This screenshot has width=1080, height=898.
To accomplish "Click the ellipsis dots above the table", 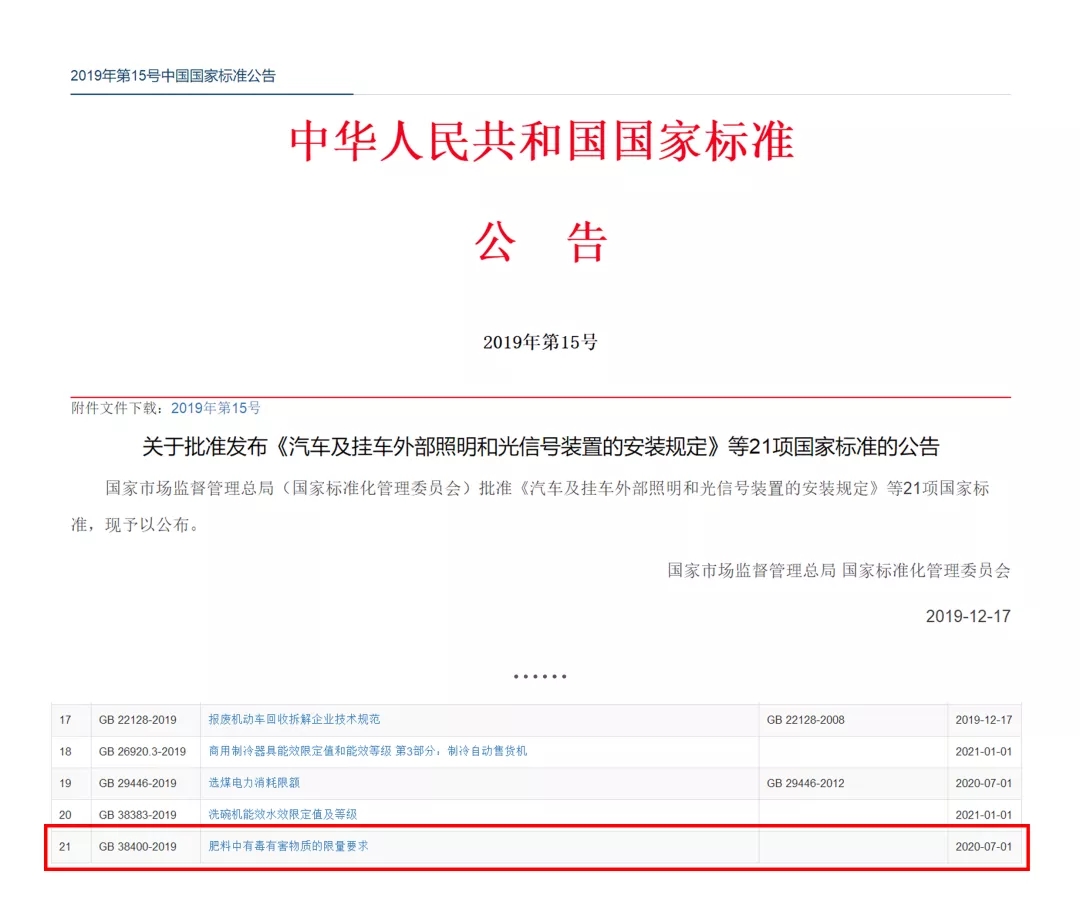I will (x=540, y=677).
